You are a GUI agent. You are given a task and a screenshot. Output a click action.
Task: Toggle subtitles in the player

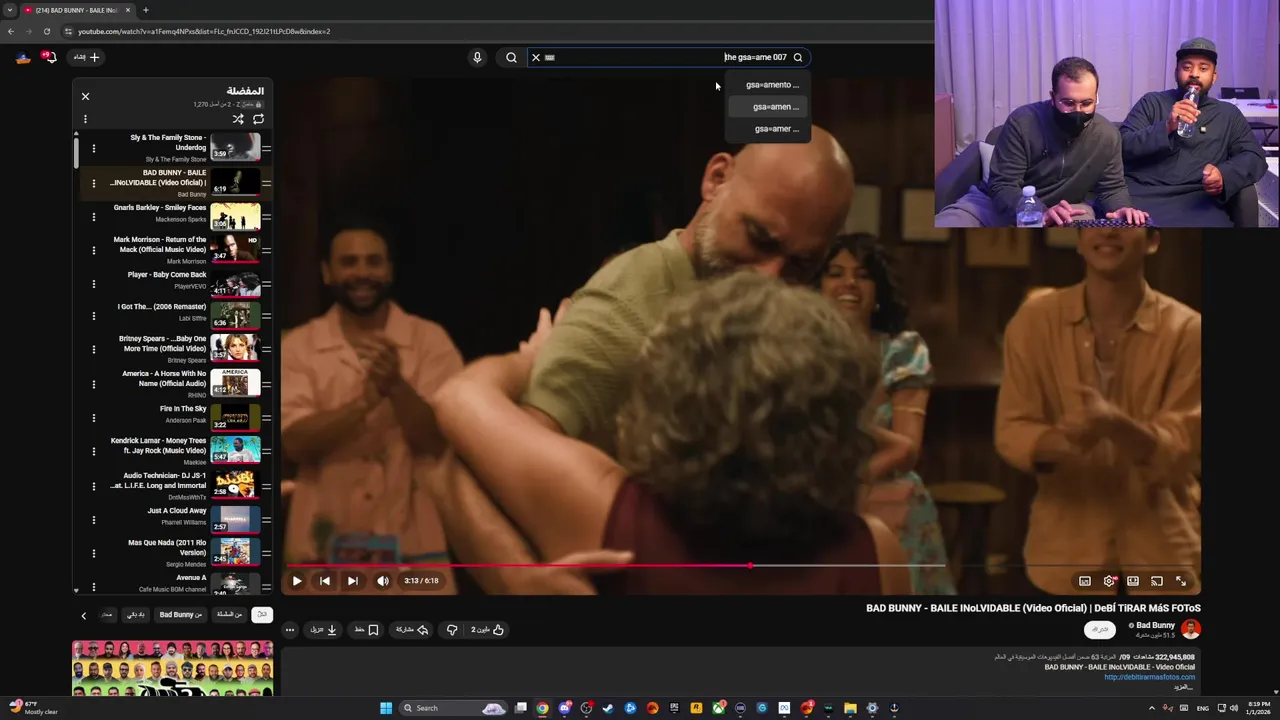tap(1085, 581)
